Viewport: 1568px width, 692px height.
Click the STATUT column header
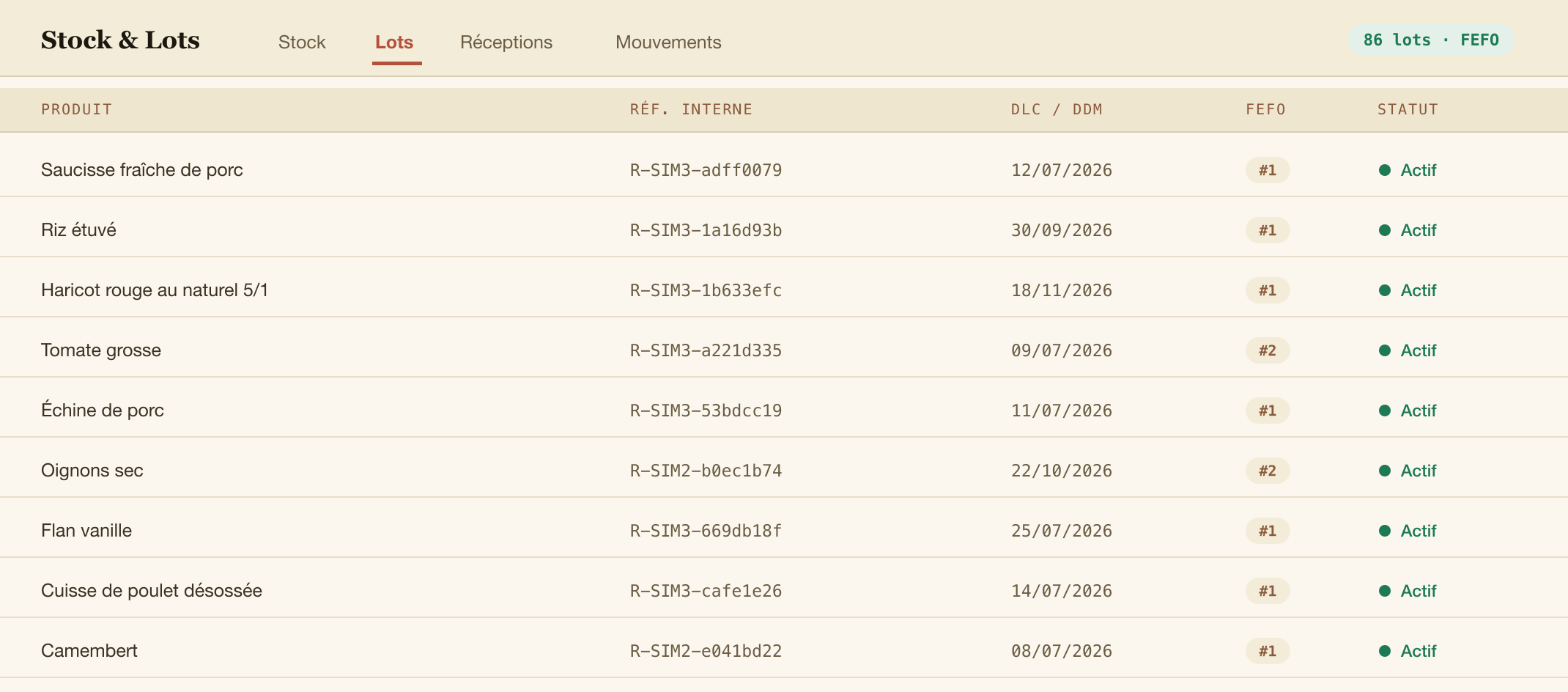coord(1408,109)
